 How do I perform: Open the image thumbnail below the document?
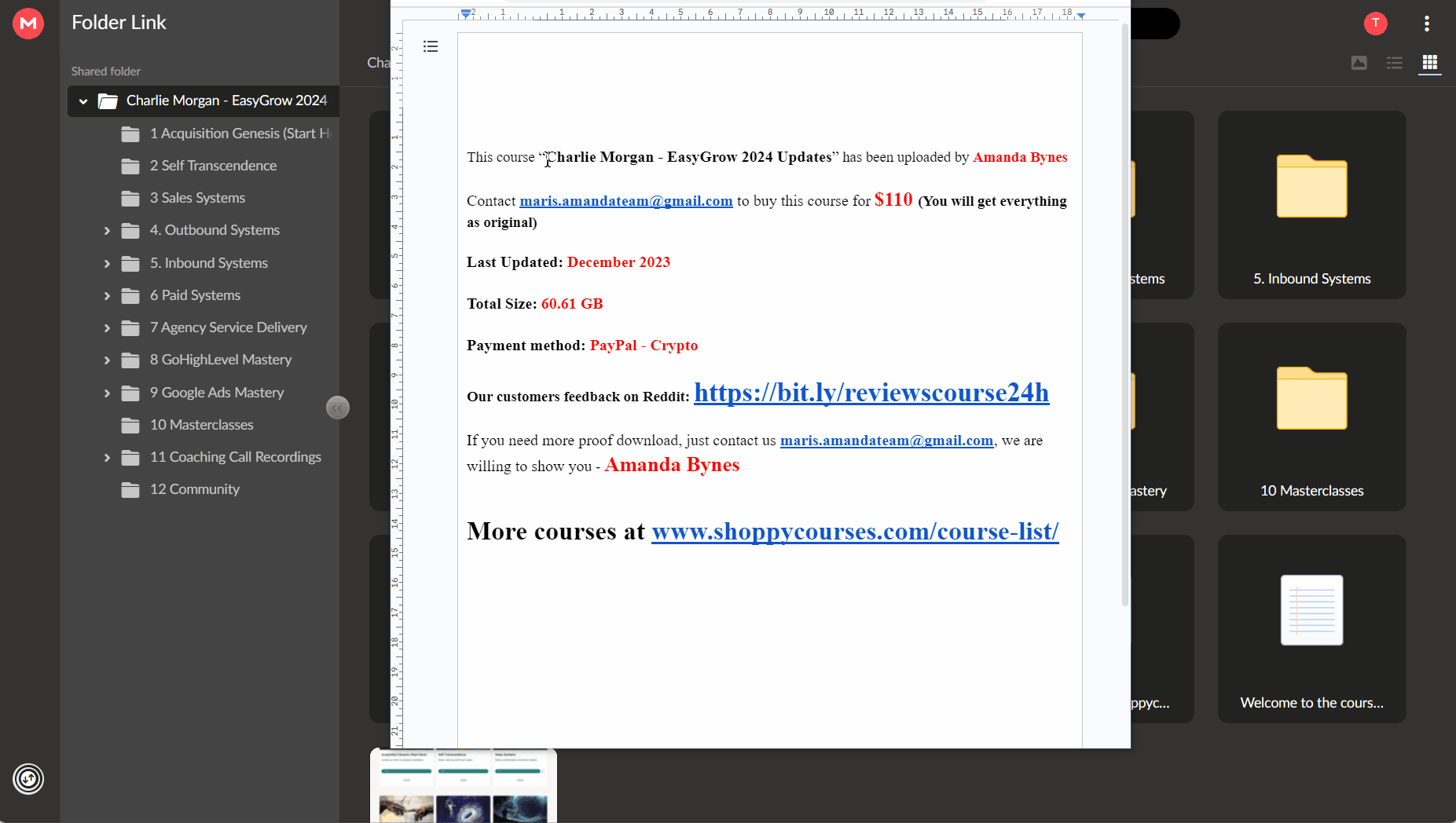tap(464, 785)
